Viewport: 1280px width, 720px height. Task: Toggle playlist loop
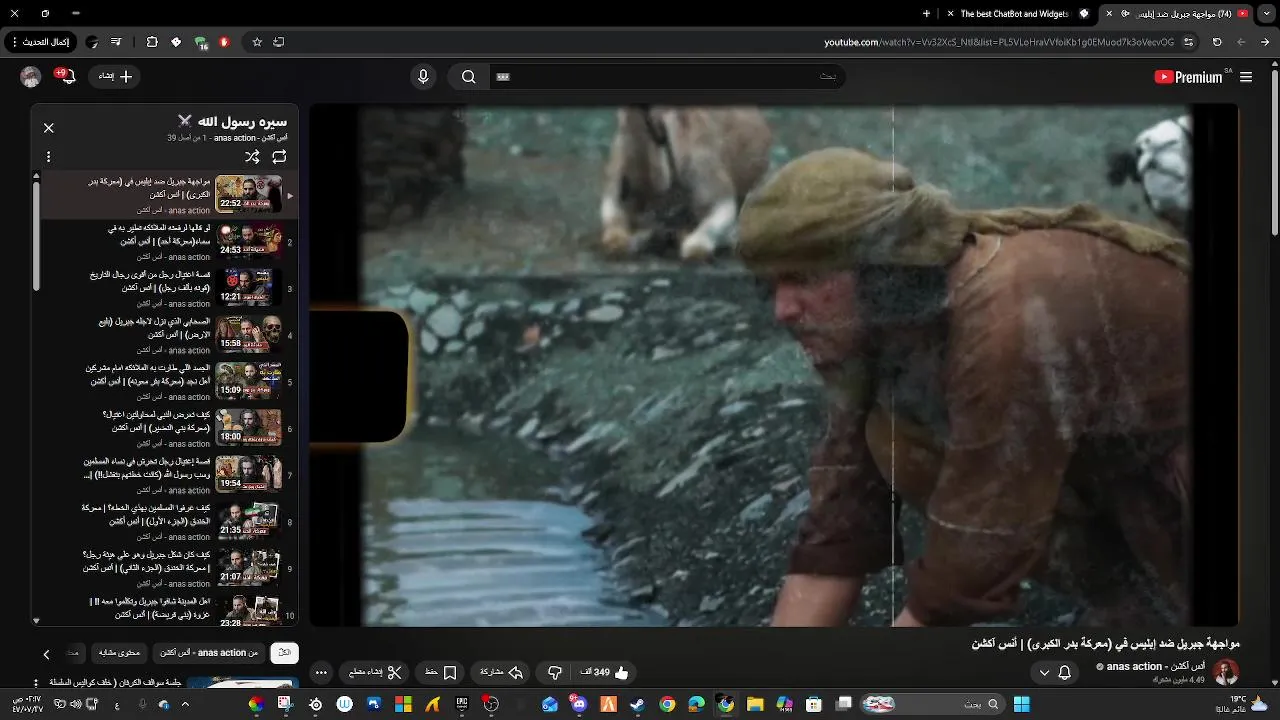(279, 157)
